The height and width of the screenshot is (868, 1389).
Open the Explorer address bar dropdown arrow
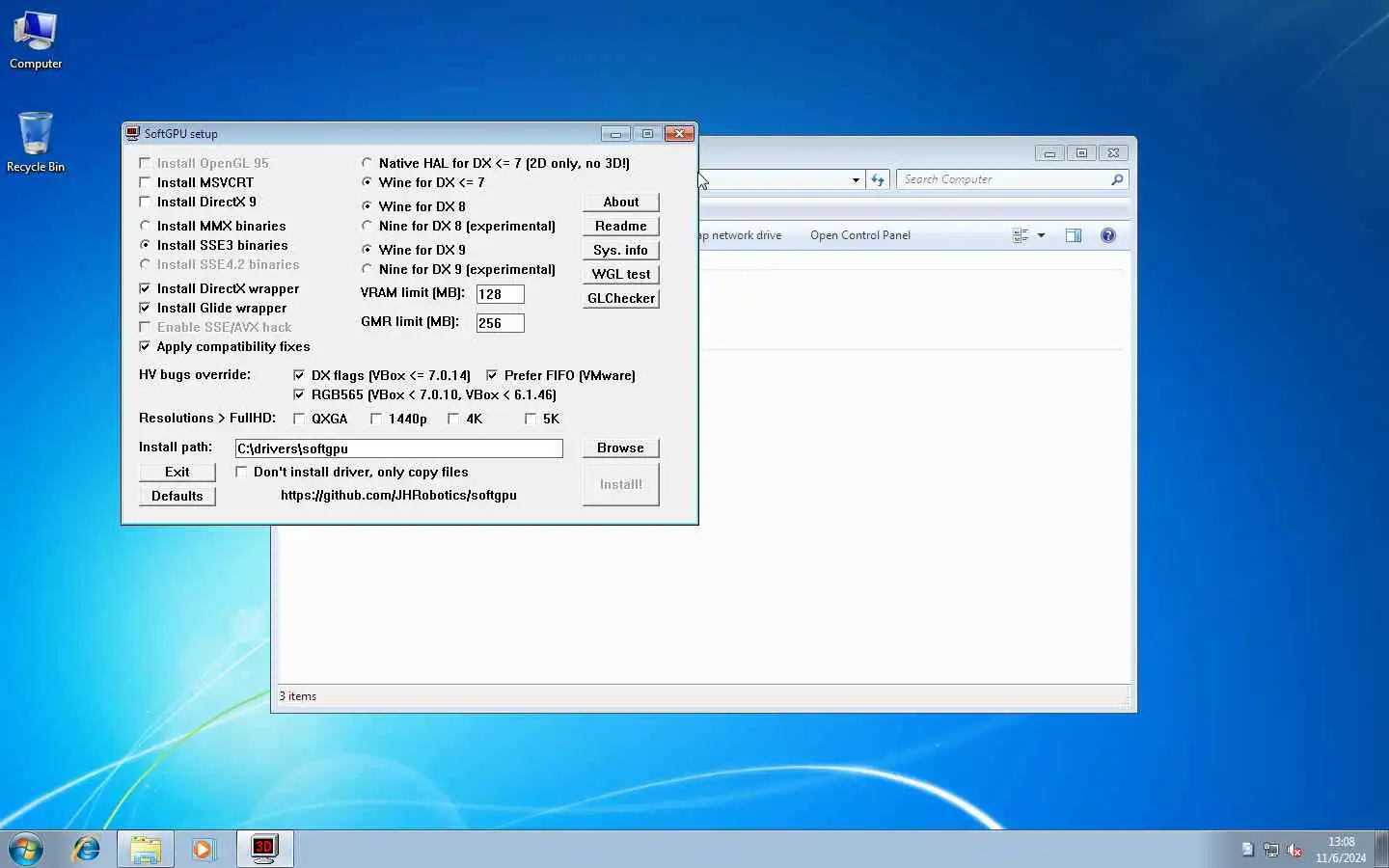(856, 179)
